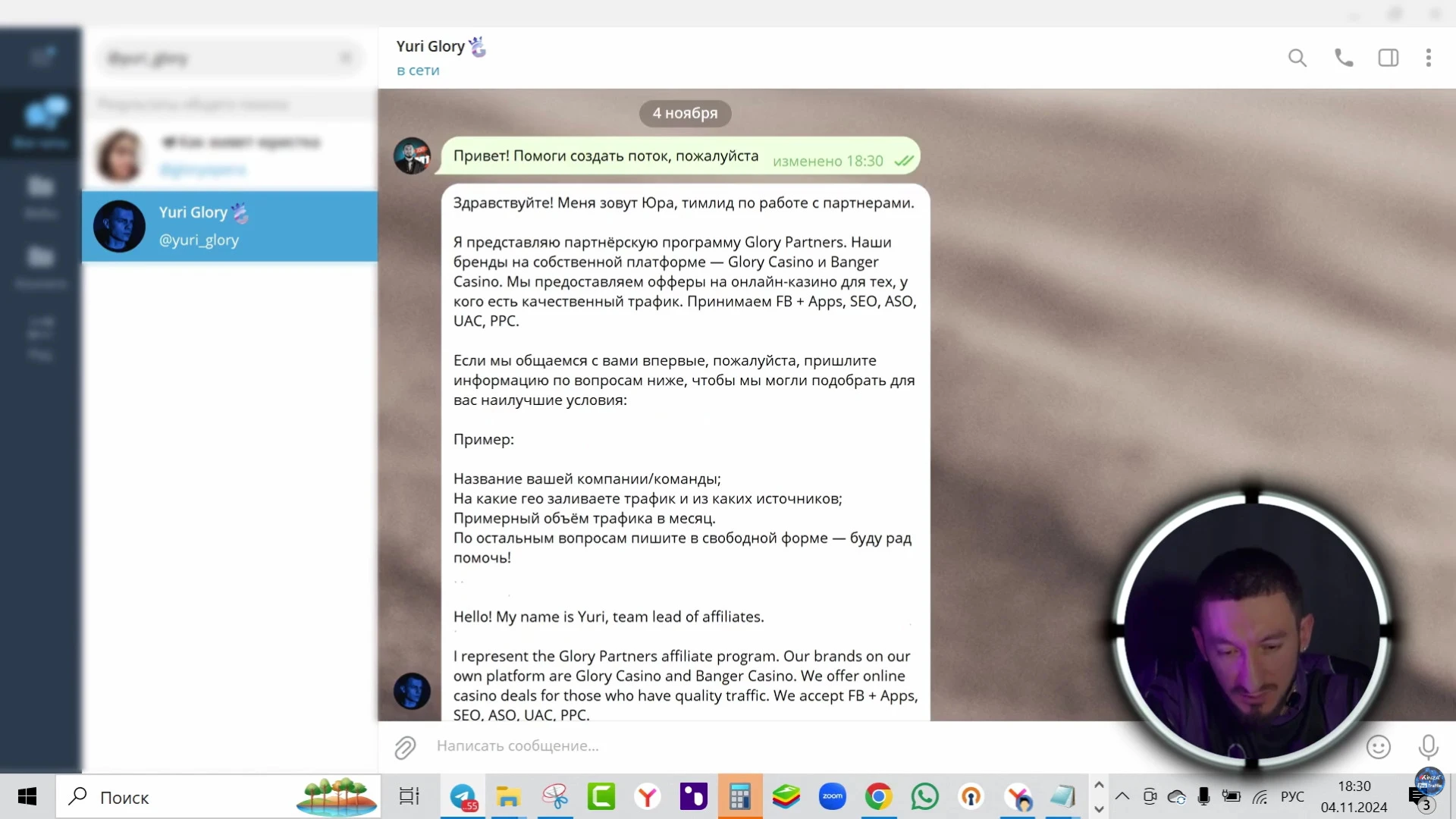
Task: Open WhatsApp from the taskbar
Action: tap(924, 797)
